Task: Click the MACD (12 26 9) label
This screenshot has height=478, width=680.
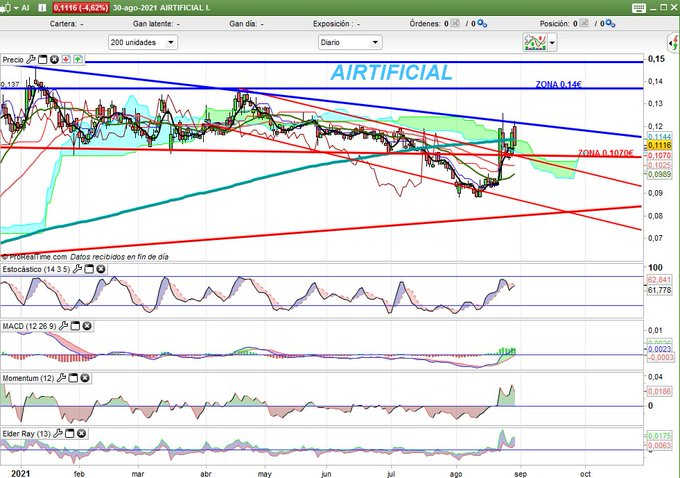Action: point(29,326)
